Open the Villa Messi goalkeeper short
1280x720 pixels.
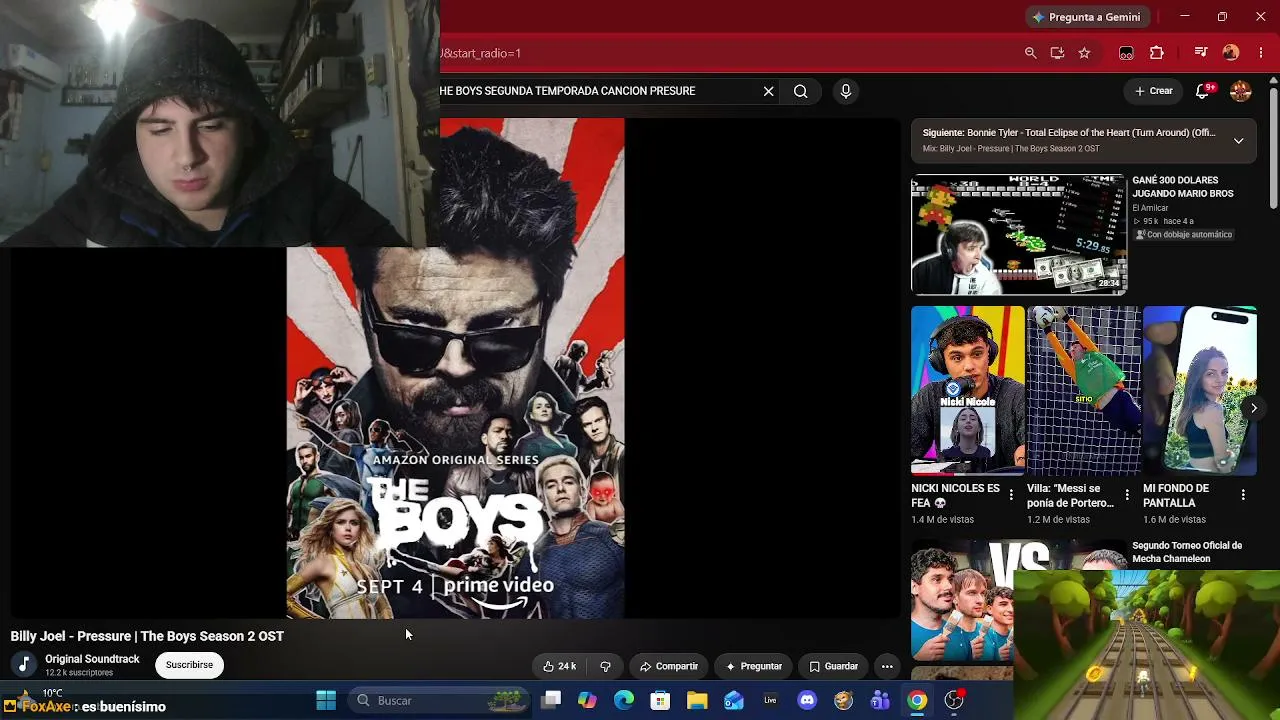coord(1083,391)
